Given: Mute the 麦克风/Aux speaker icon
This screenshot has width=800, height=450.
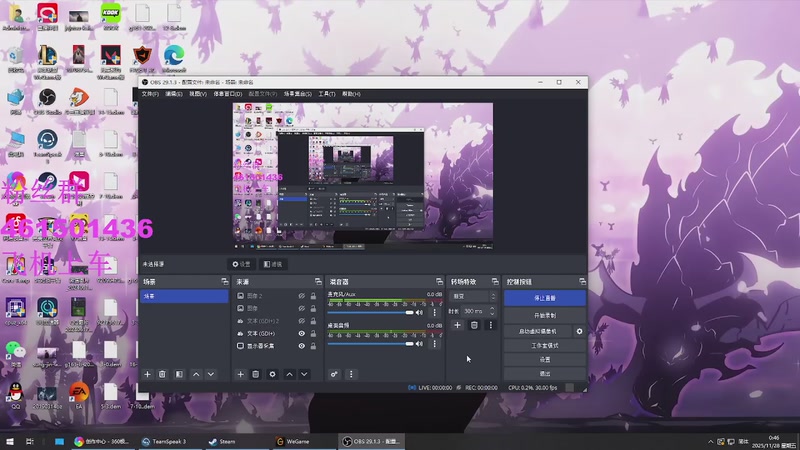Looking at the screenshot, I should [419, 312].
